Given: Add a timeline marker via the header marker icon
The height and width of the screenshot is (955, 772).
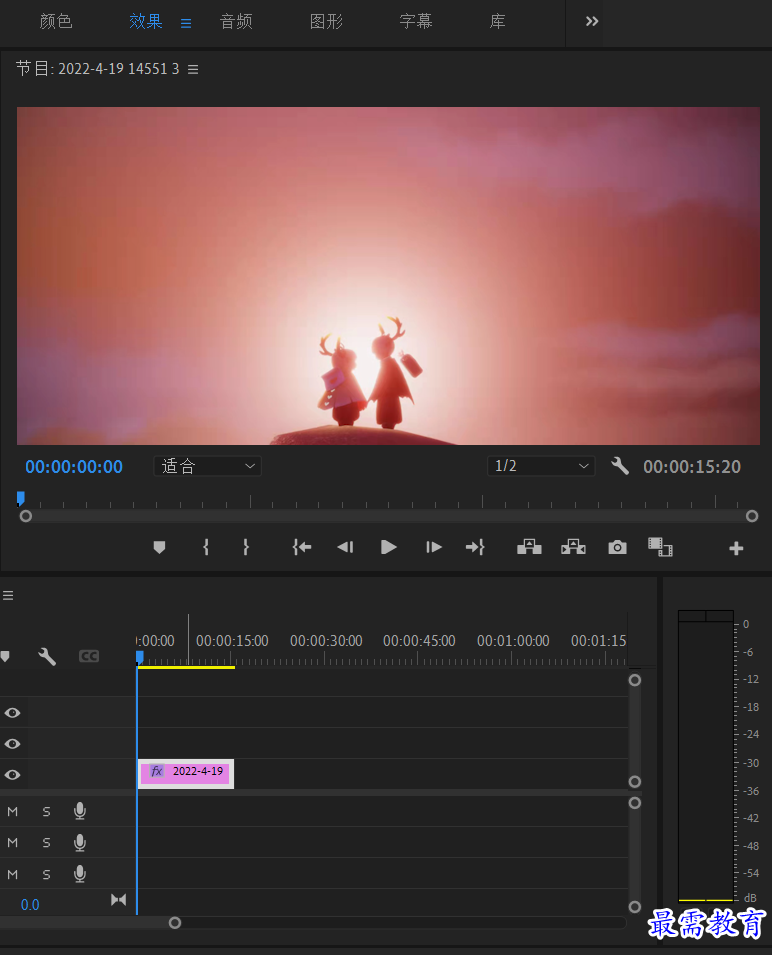Looking at the screenshot, I should (x=5, y=657).
